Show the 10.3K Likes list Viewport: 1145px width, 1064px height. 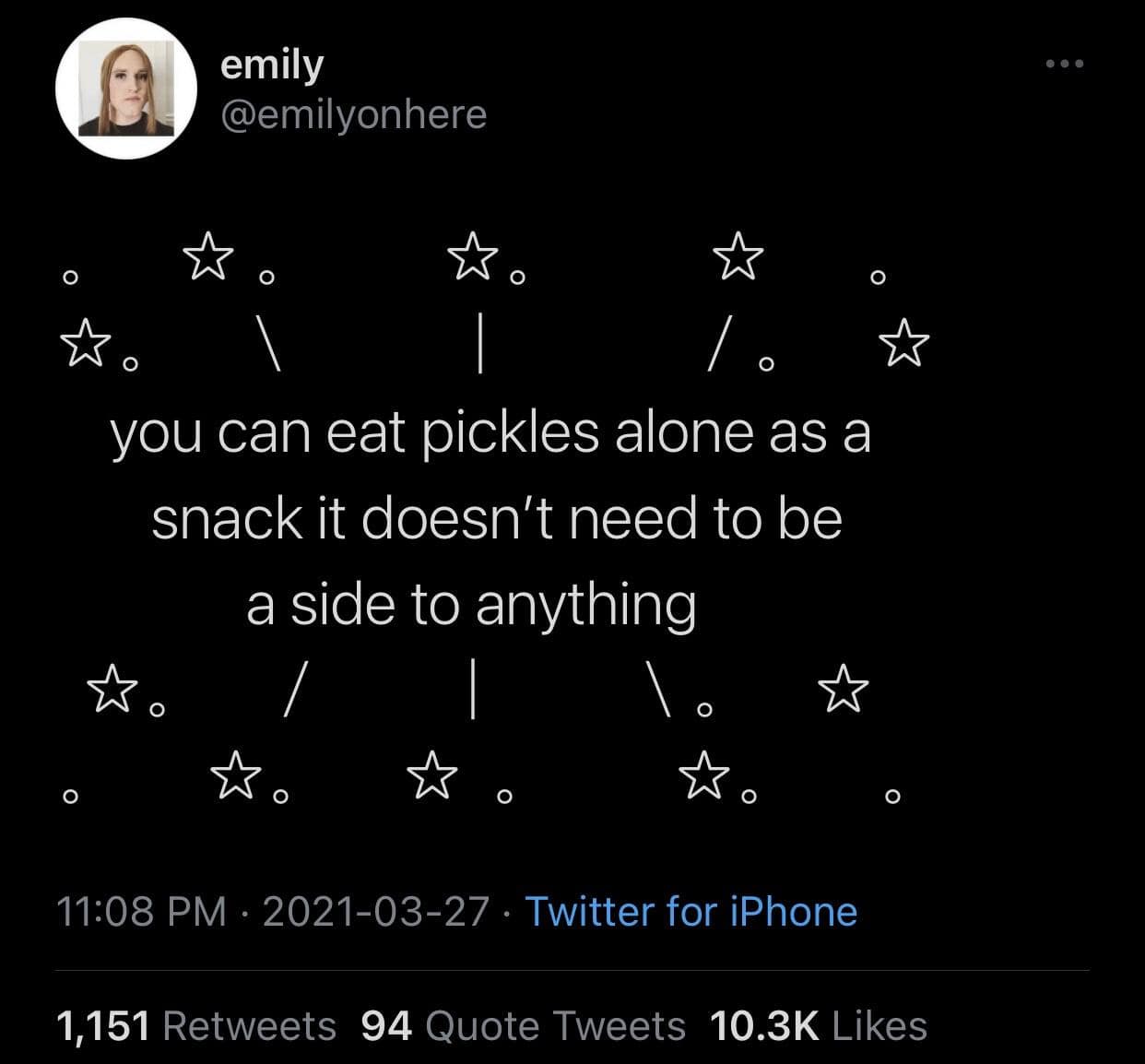pos(818,1025)
